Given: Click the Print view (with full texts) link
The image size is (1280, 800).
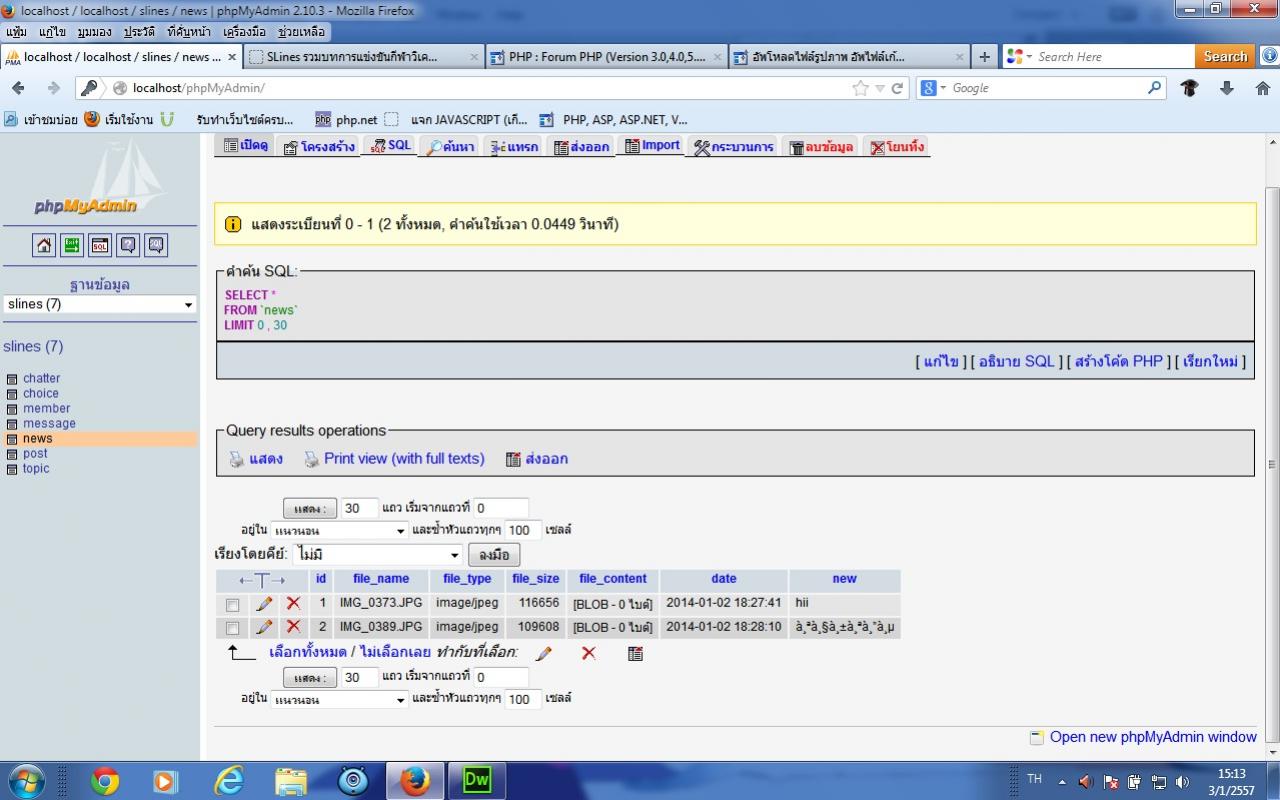Looking at the screenshot, I should pos(403,459).
